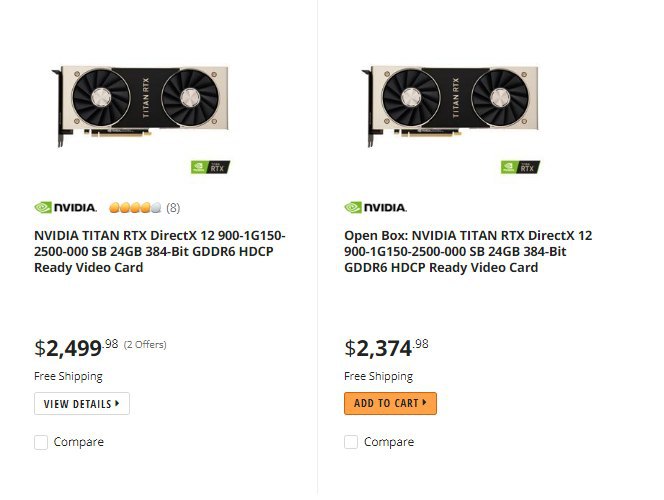Image resolution: width=664 pixels, height=500 pixels.
Task: Check Compare box for $2,499.98 card
Action: click(41, 442)
